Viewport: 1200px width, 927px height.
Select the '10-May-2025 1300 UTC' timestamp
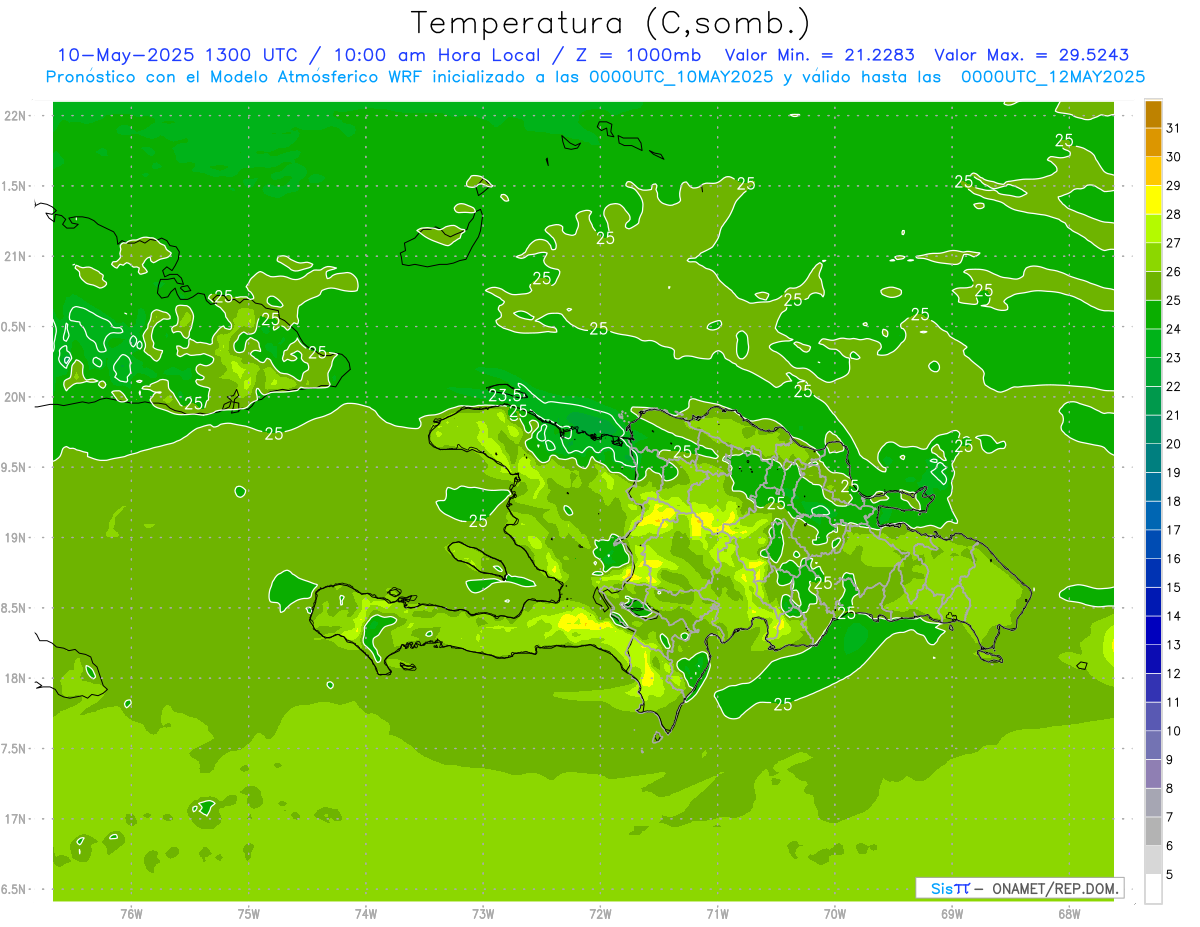(x=176, y=55)
